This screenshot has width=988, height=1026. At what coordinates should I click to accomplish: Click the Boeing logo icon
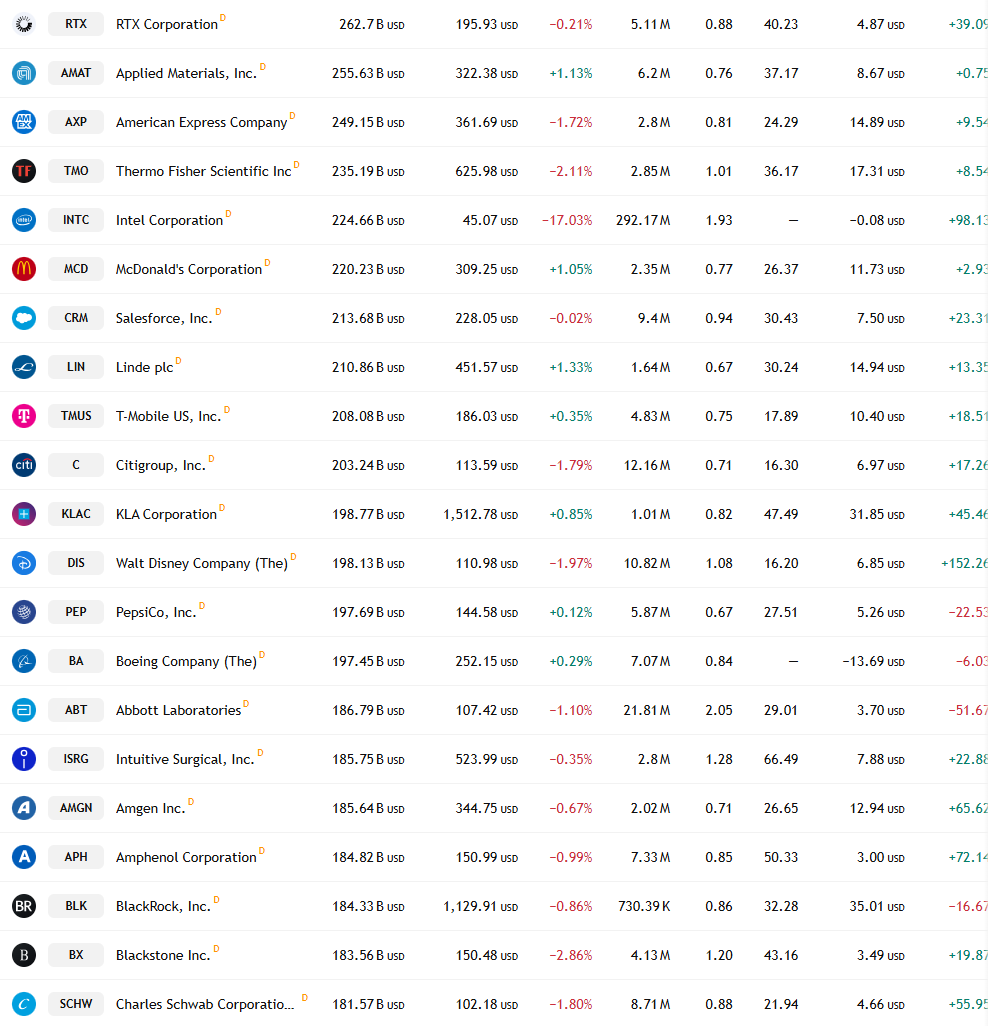24,661
